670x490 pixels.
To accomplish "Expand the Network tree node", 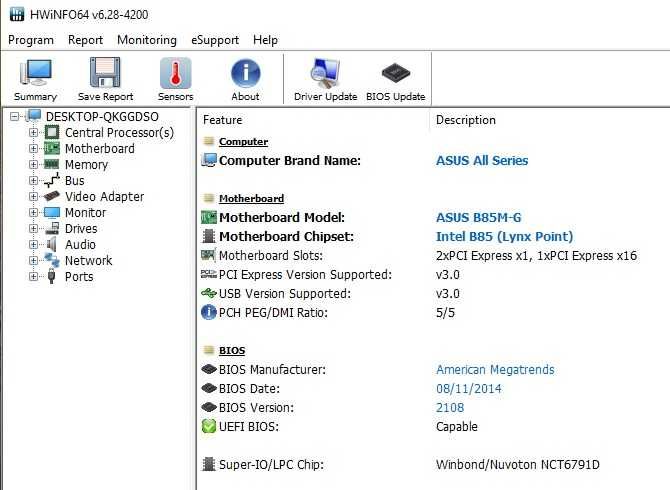I will [x=33, y=261].
